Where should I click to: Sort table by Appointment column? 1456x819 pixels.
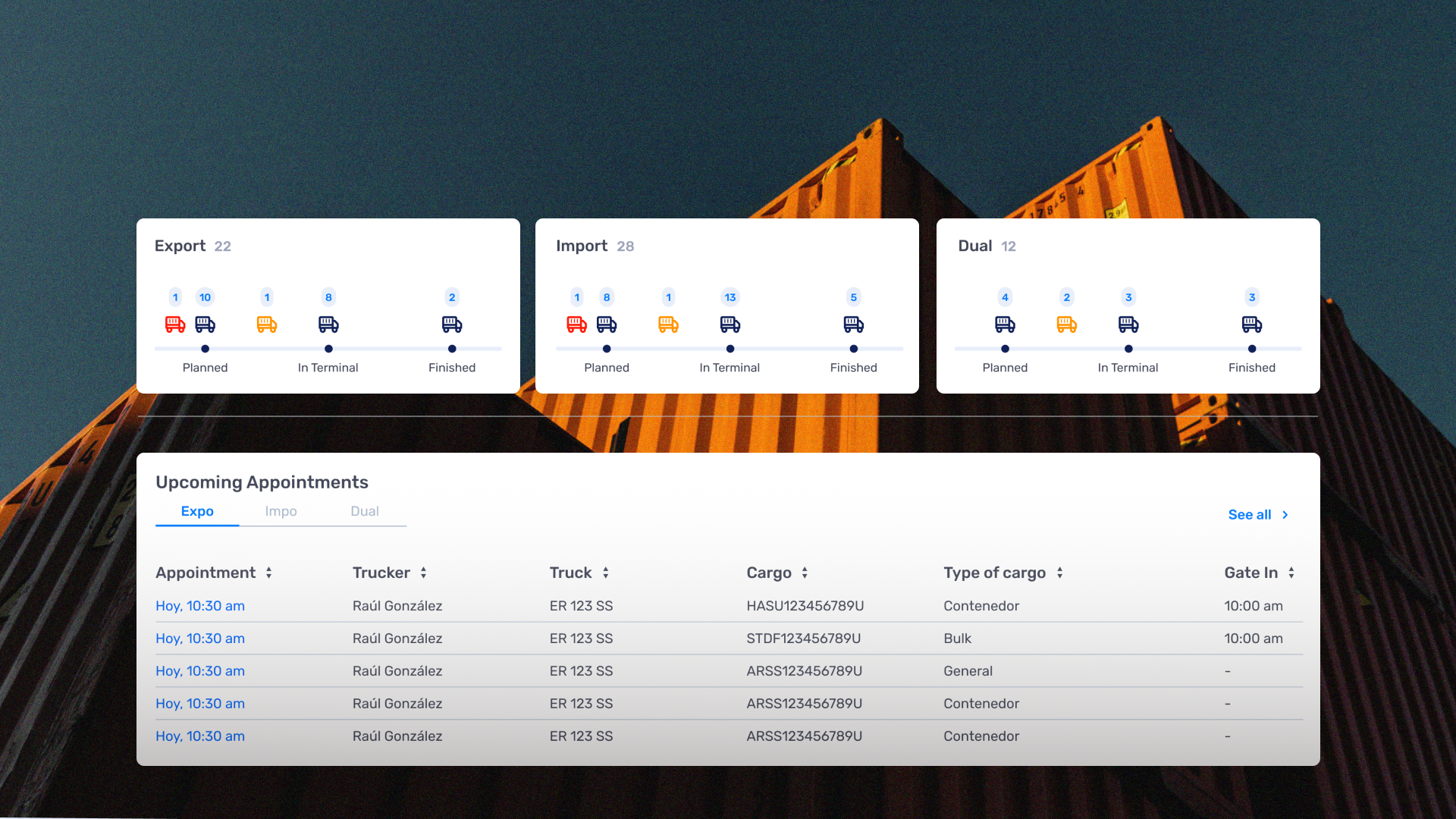tap(268, 573)
